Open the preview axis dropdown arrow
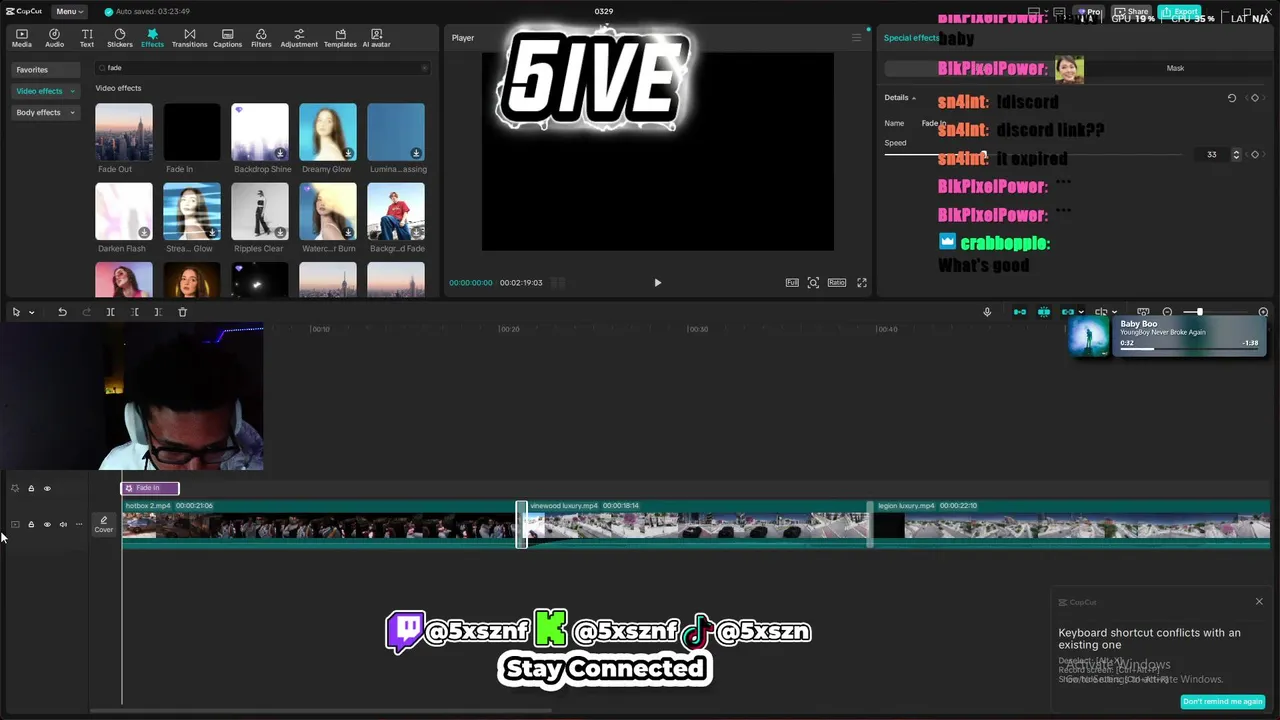The height and width of the screenshot is (720, 1280). coord(1114,312)
